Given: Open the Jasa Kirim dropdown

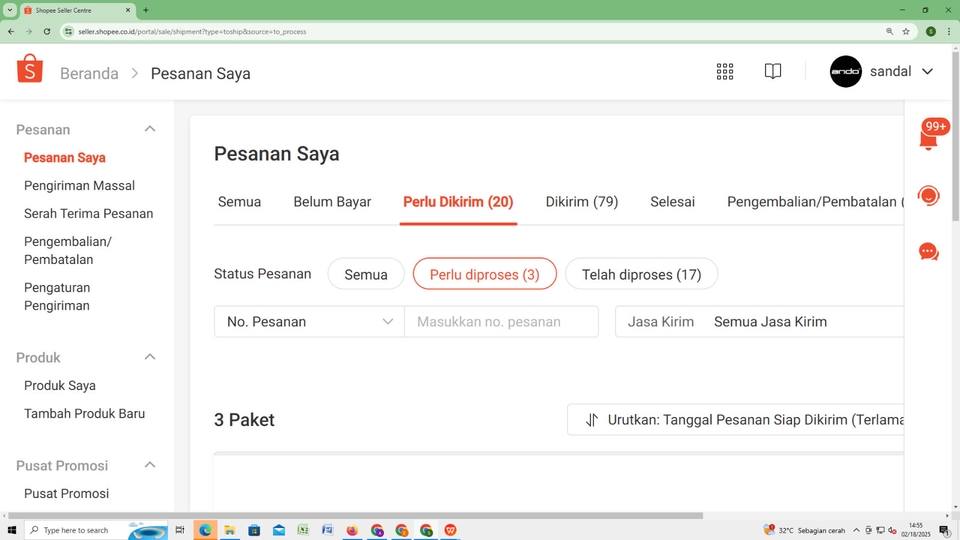Looking at the screenshot, I should click(x=760, y=322).
